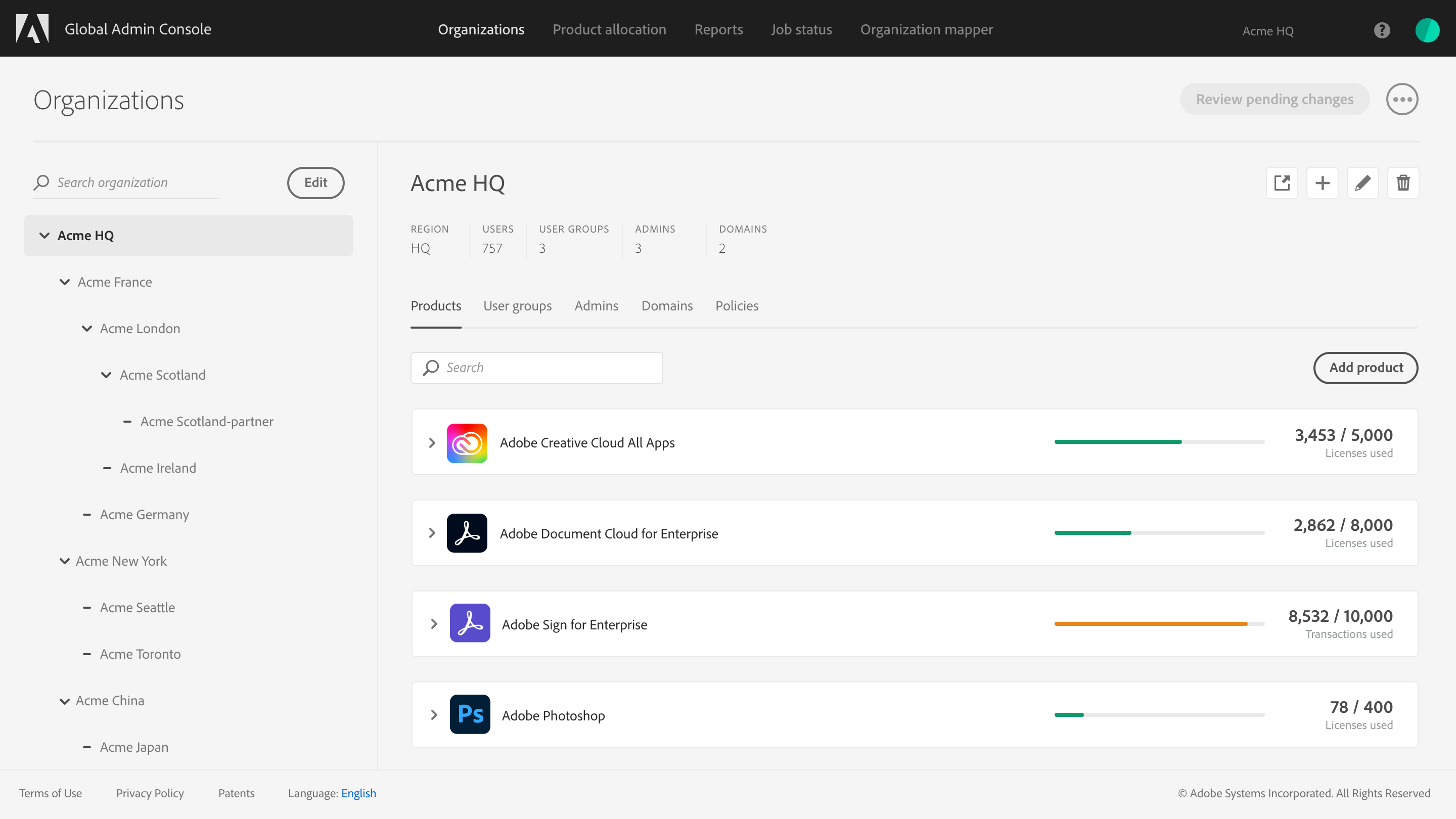The width and height of the screenshot is (1456, 819).
Task: Click the plus icon to add child organization
Action: [1323, 183]
